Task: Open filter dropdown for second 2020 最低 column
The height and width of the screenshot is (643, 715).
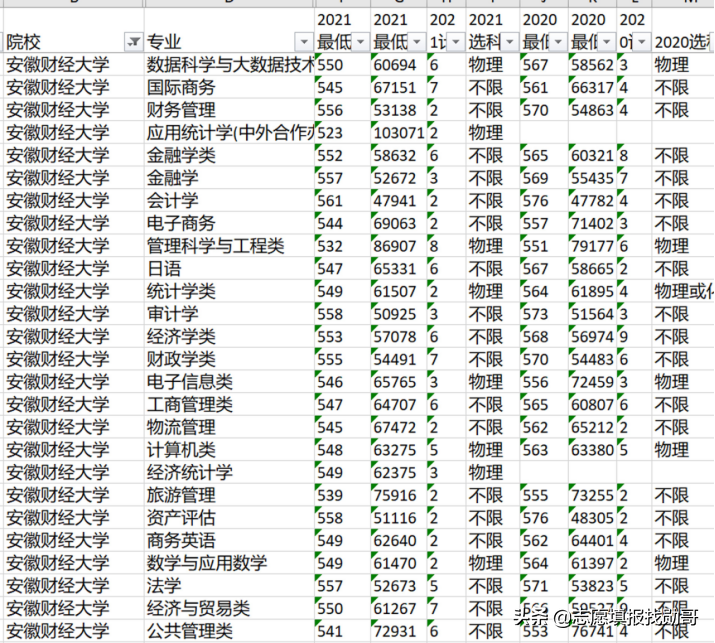Action: click(x=606, y=42)
